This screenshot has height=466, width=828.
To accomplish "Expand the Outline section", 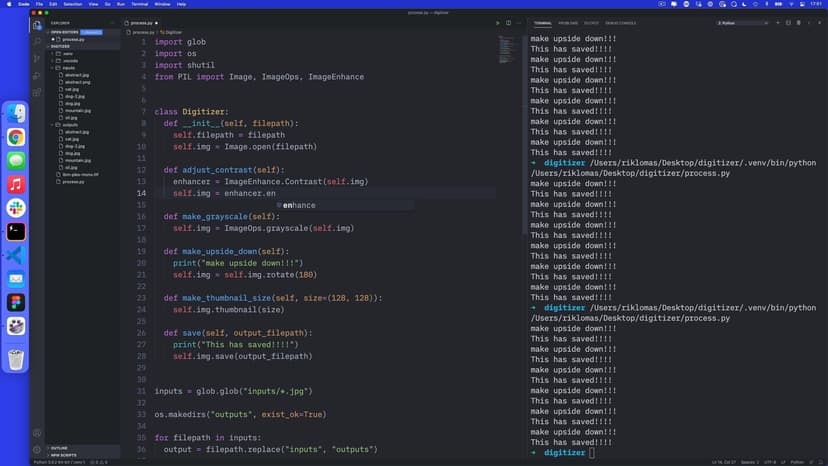I will [x=59, y=448].
